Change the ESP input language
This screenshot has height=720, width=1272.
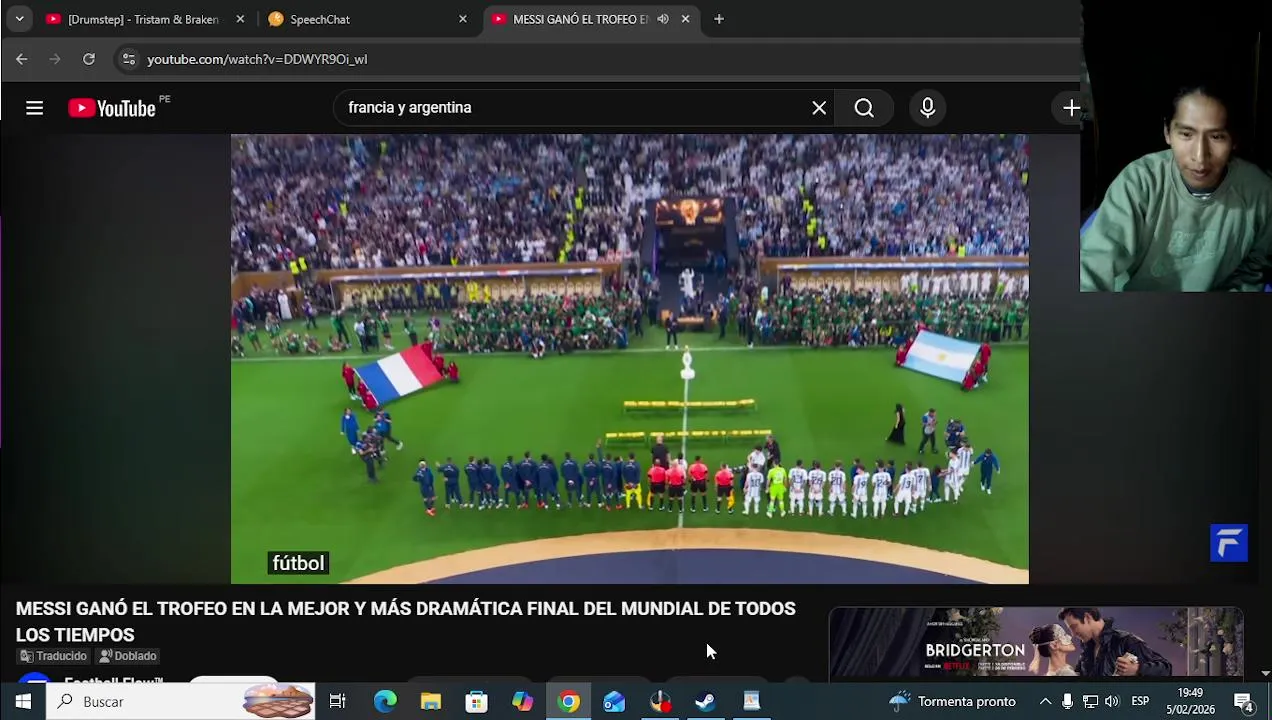1140,702
